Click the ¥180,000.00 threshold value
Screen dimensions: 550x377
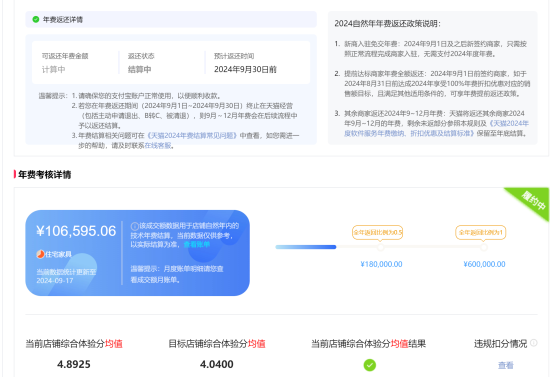381,264
